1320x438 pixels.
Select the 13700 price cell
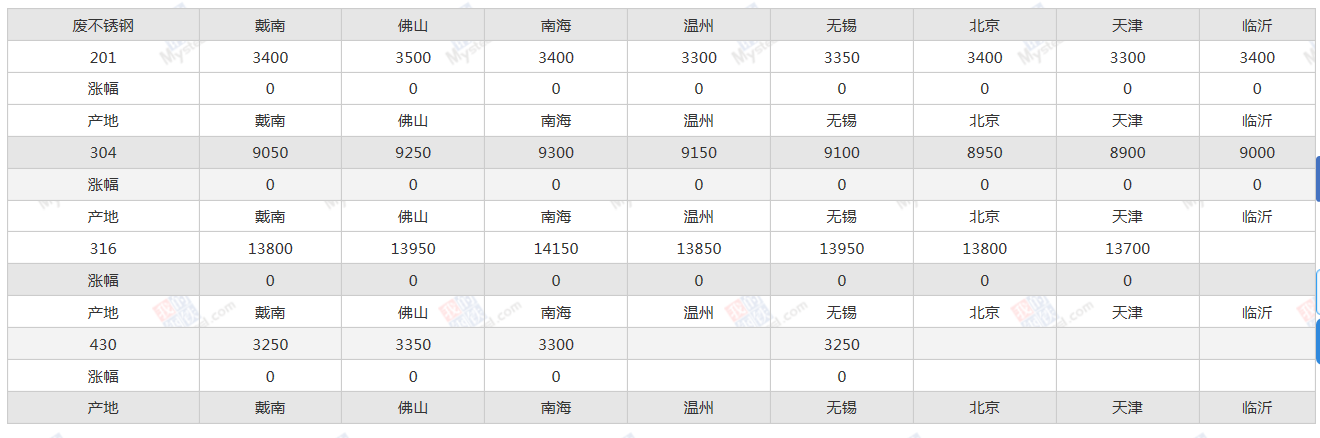(x=1128, y=249)
